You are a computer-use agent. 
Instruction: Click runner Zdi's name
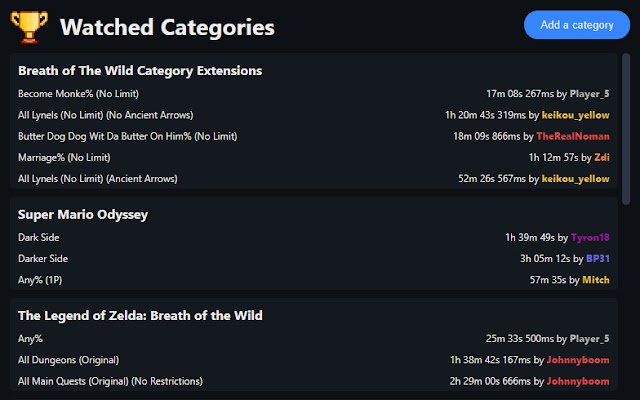tap(602, 157)
